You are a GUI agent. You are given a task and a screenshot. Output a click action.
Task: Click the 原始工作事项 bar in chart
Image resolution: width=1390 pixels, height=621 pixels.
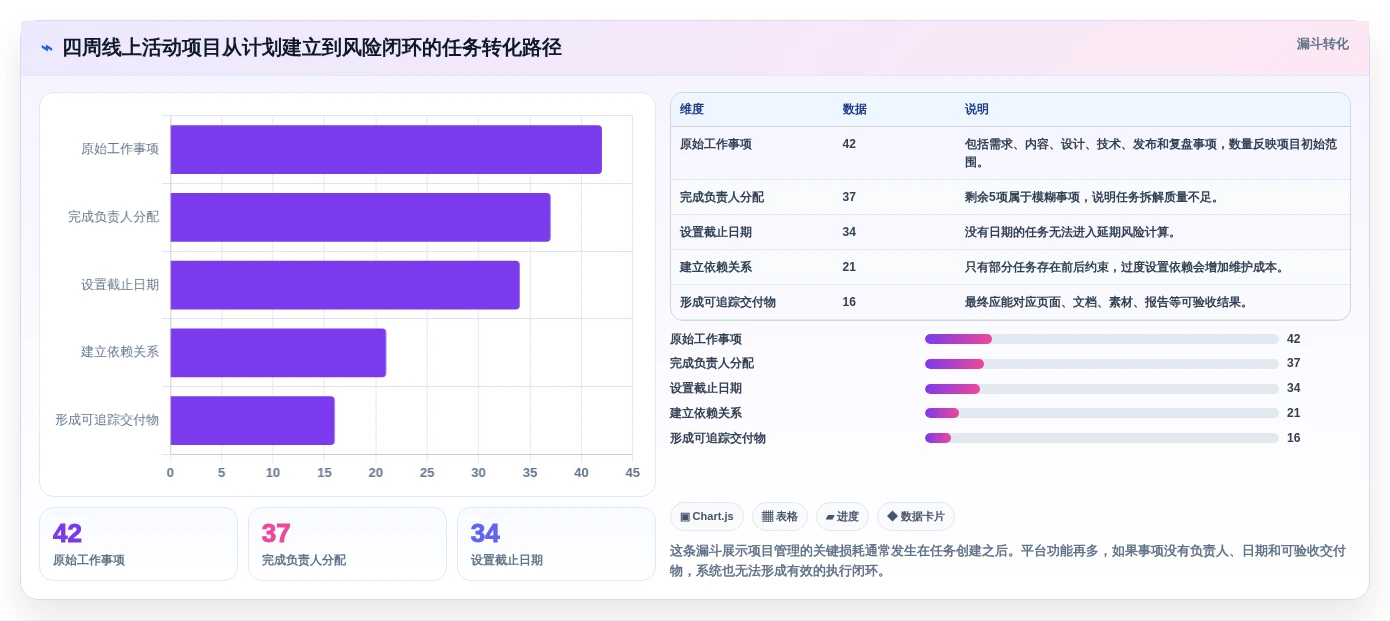(386, 149)
